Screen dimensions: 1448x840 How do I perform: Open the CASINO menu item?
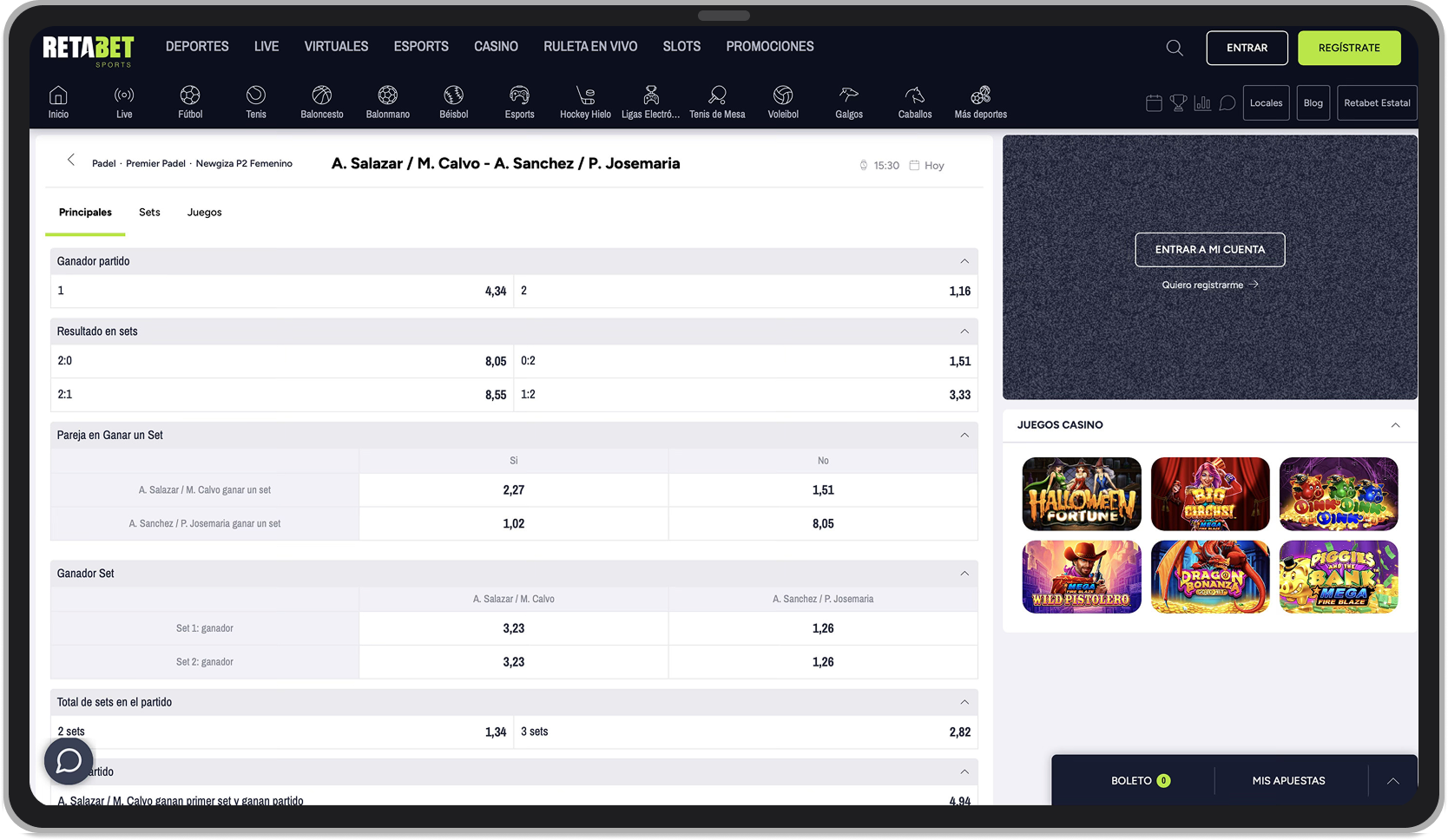tap(496, 47)
